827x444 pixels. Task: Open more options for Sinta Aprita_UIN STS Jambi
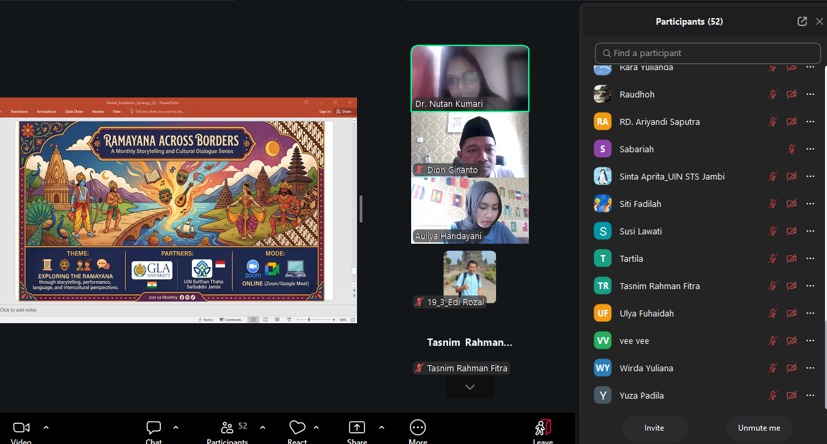(810, 177)
